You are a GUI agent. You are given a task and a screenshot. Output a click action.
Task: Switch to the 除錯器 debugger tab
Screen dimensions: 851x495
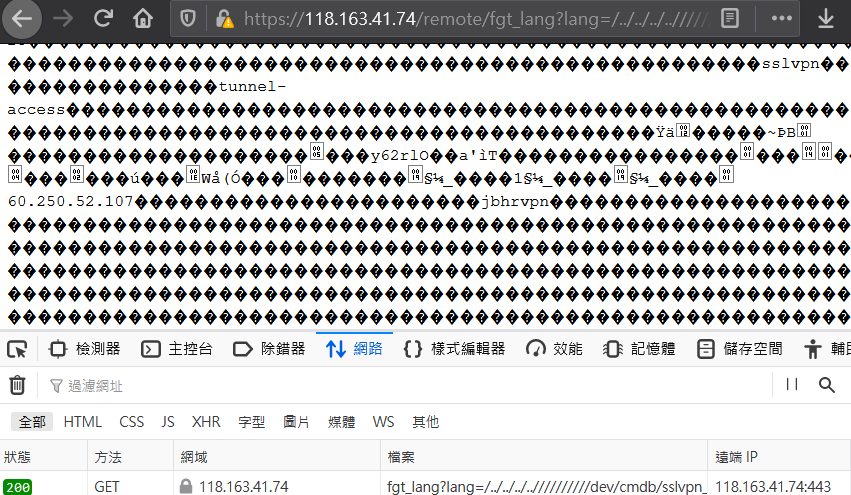(x=269, y=349)
